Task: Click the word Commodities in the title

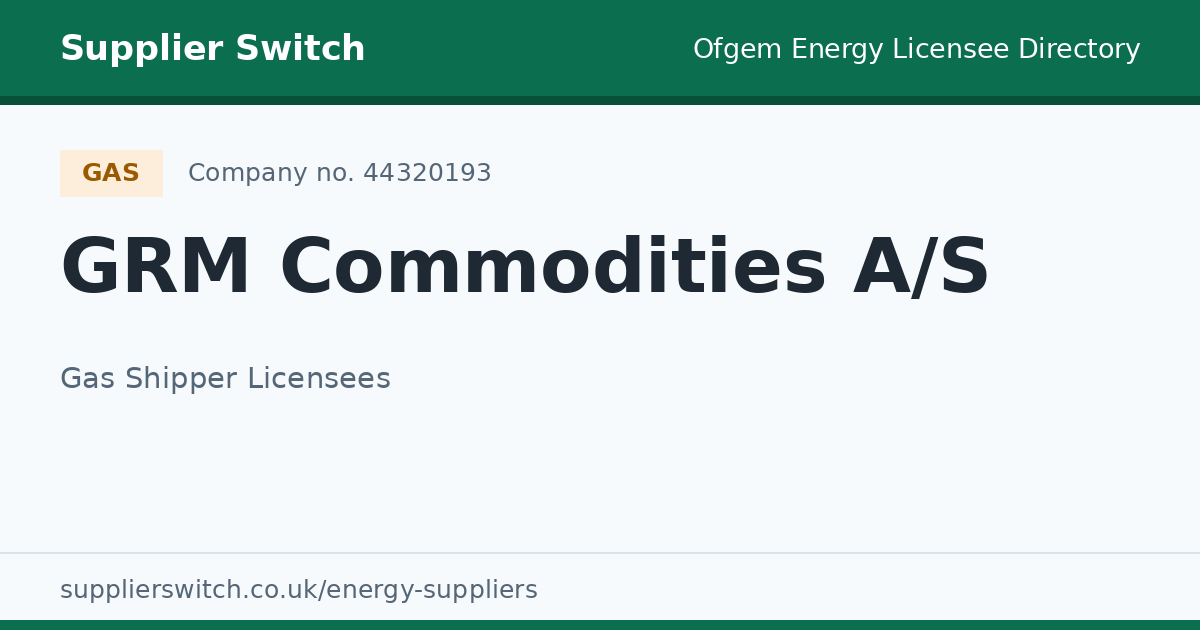Action: click(x=552, y=268)
